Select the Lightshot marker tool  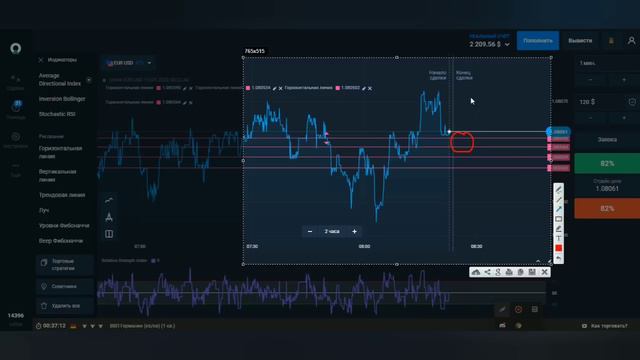pos(558,229)
